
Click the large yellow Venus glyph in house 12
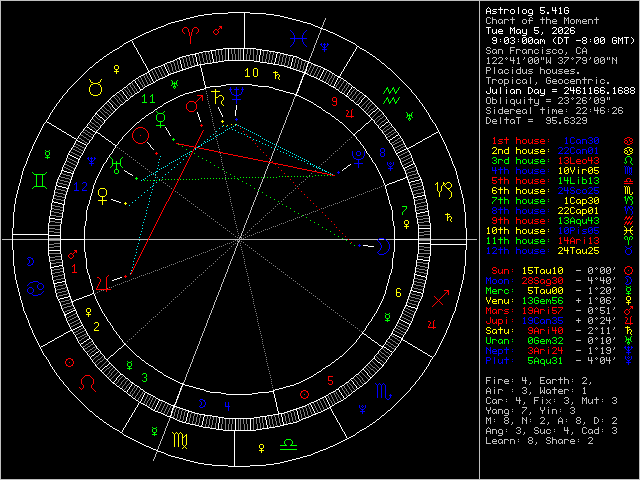103,196
